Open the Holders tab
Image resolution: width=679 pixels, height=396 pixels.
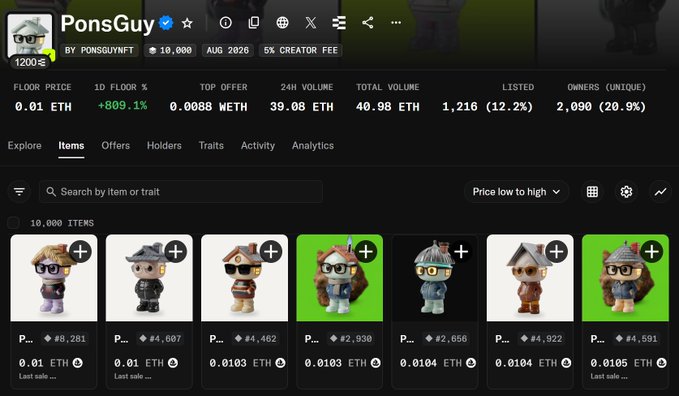pyautogui.click(x=164, y=146)
